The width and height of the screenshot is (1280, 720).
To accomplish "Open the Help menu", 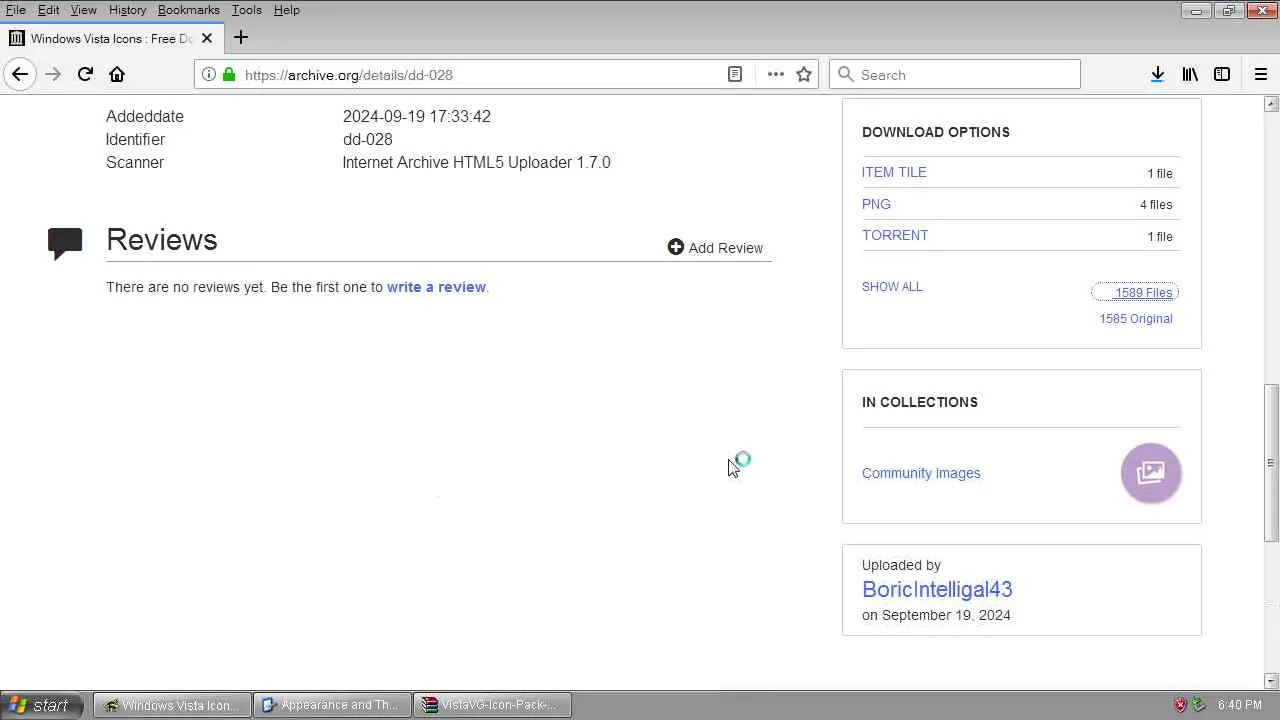I will [286, 10].
